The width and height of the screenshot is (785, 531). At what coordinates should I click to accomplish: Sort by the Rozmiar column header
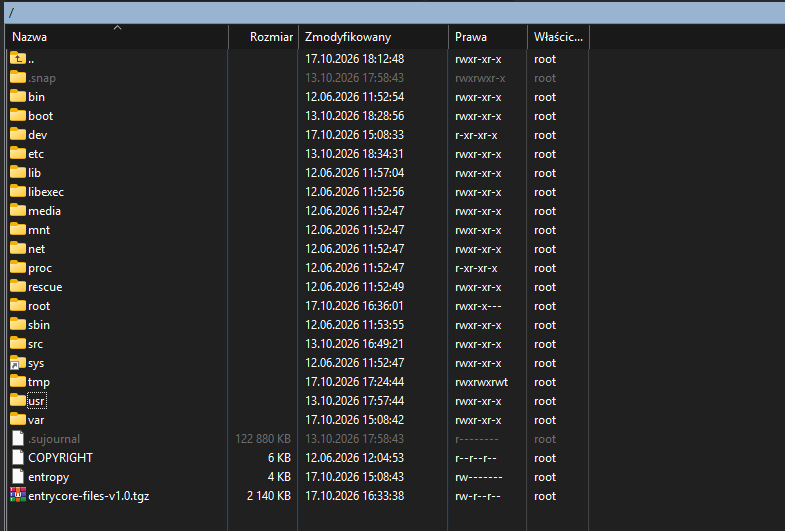coord(263,37)
